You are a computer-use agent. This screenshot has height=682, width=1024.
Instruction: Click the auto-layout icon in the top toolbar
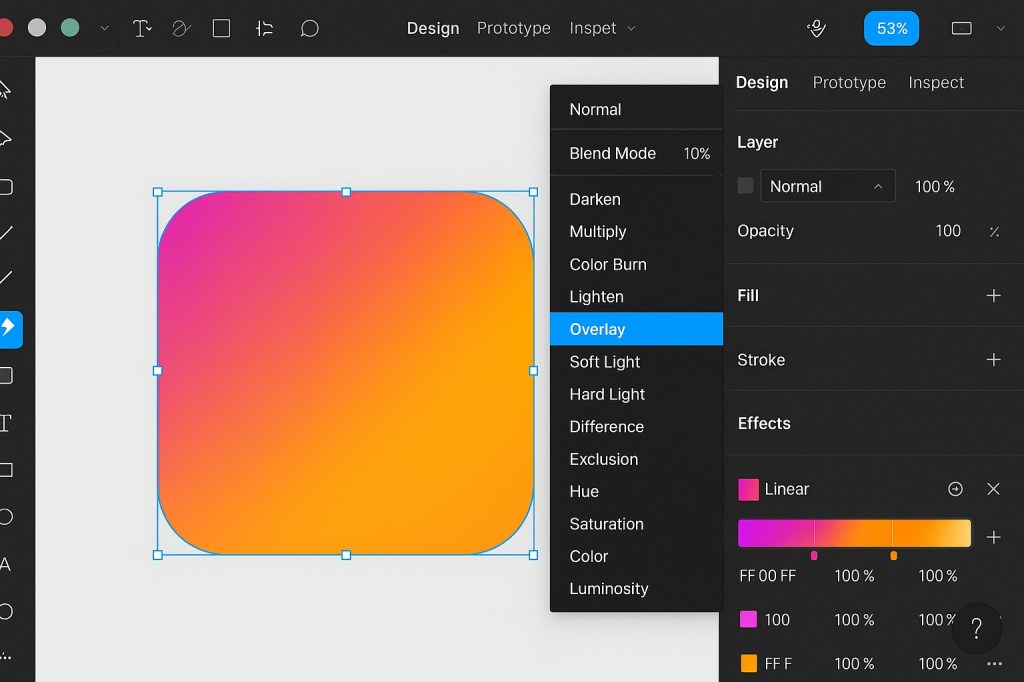coord(265,29)
